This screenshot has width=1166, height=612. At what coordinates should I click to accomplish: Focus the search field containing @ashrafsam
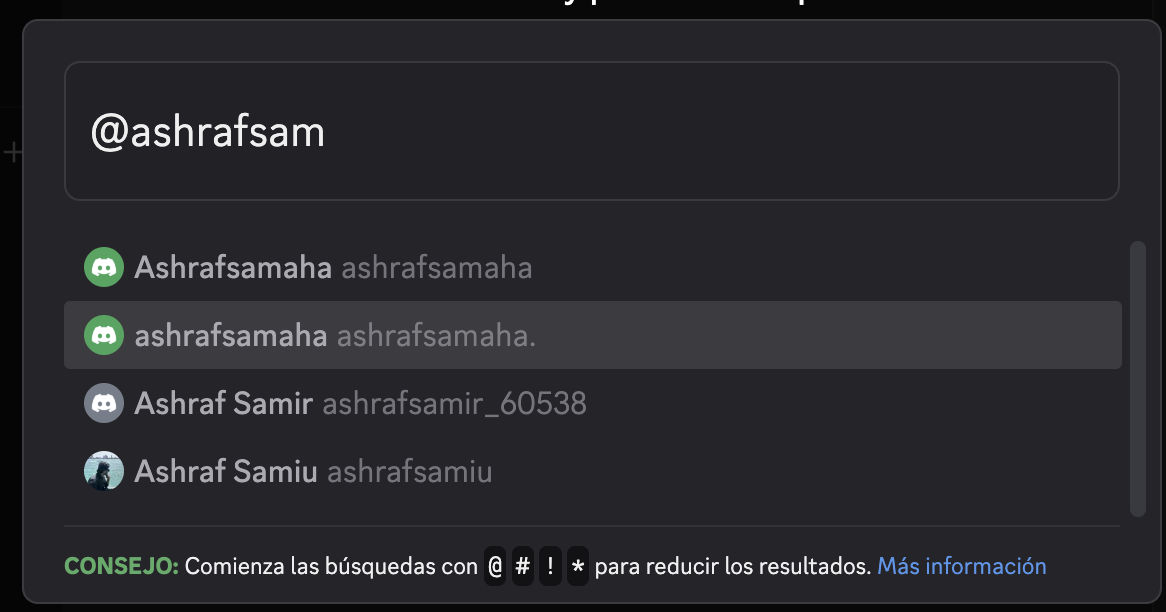[591, 131]
